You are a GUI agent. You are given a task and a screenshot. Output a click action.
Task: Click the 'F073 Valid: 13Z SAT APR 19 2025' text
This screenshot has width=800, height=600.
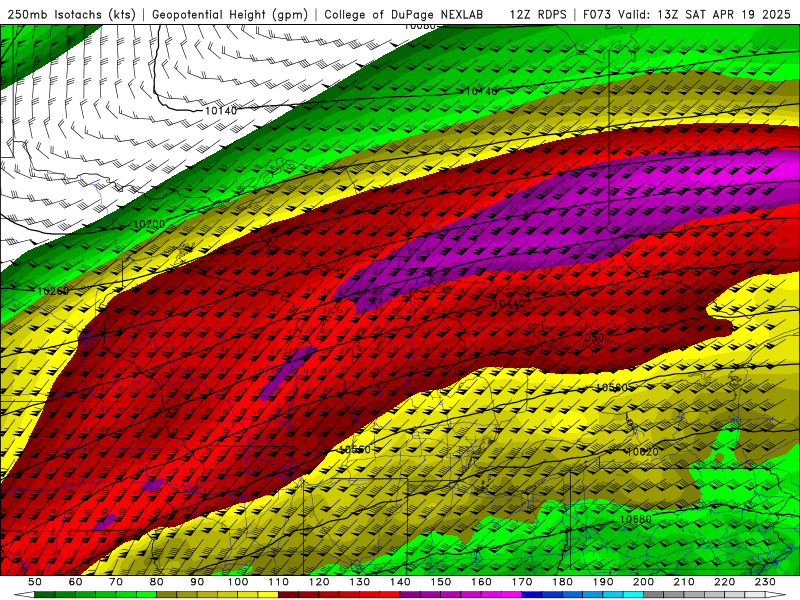pos(688,14)
